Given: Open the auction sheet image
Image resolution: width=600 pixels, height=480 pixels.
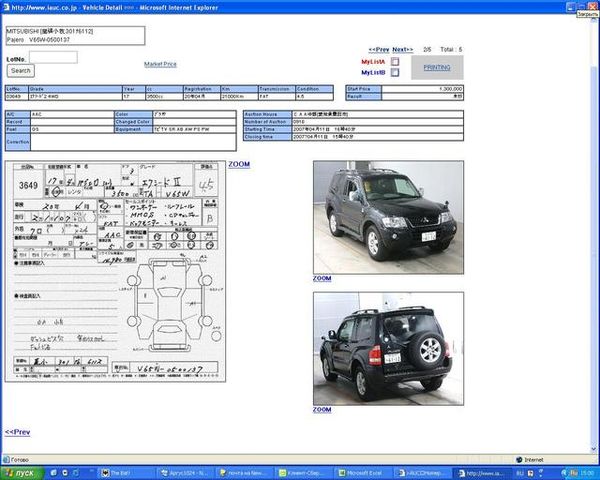Looking at the screenshot, I should pos(115,271).
